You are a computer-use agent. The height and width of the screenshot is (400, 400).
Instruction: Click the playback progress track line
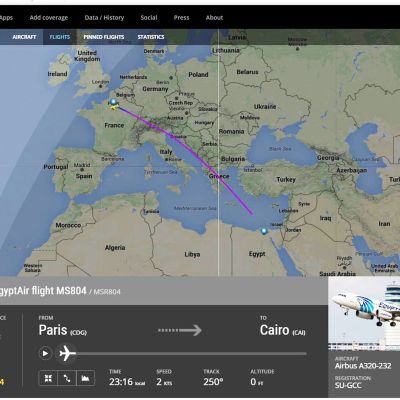click(191, 353)
